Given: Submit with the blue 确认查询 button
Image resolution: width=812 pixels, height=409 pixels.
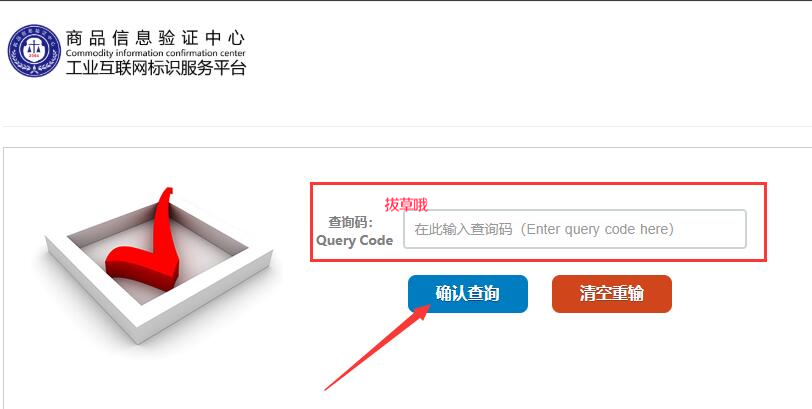Looking at the screenshot, I should (468, 294).
